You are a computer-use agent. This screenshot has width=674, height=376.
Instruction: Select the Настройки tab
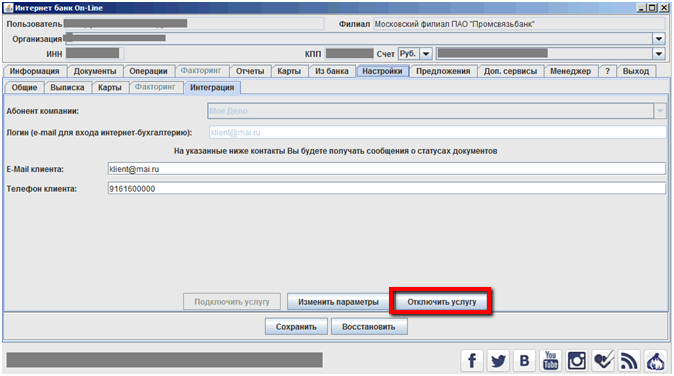[382, 71]
